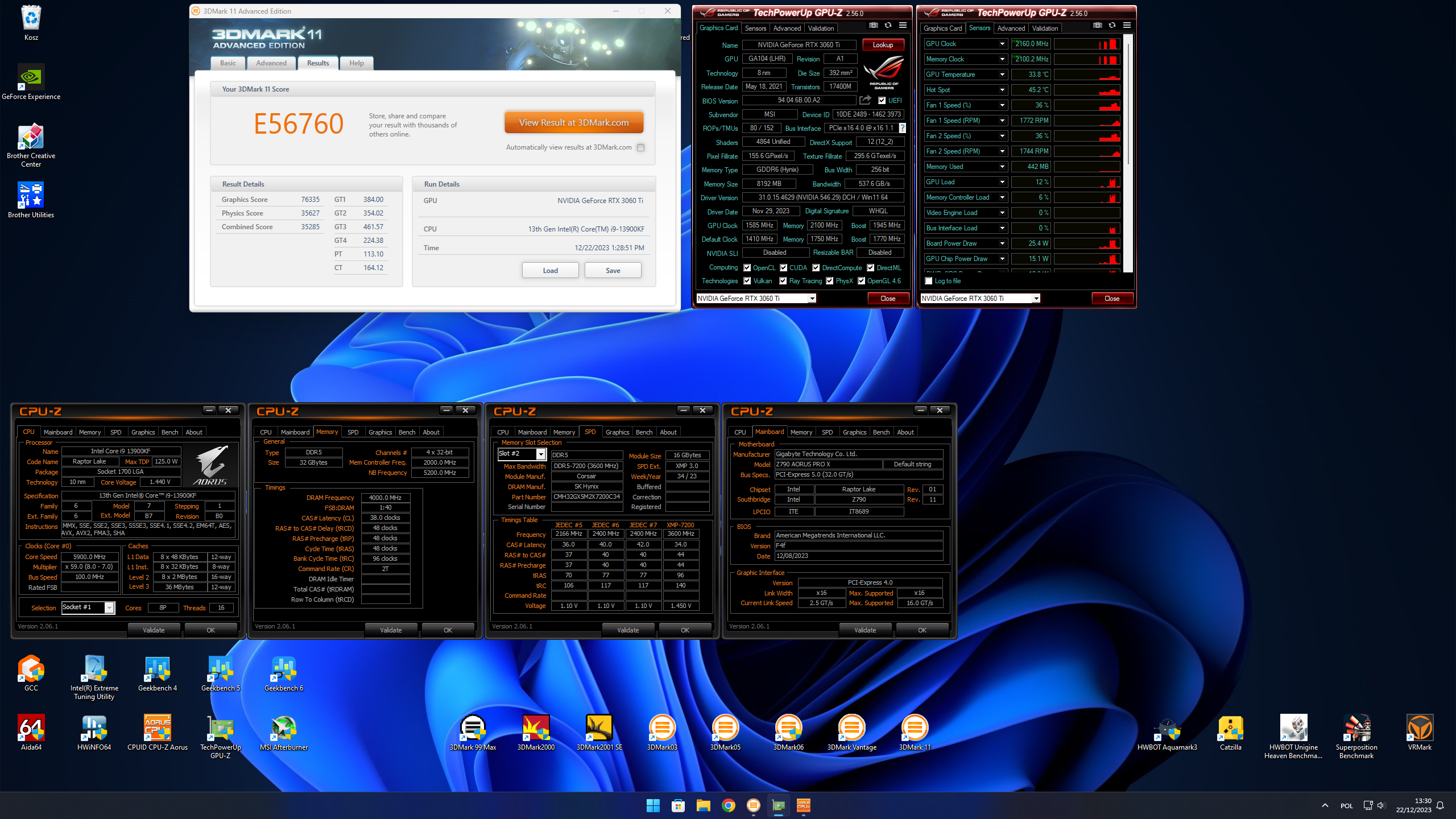The width and height of the screenshot is (1456, 819).
Task: Open 3DMark 99 Max shortcut
Action: pyautogui.click(x=473, y=733)
